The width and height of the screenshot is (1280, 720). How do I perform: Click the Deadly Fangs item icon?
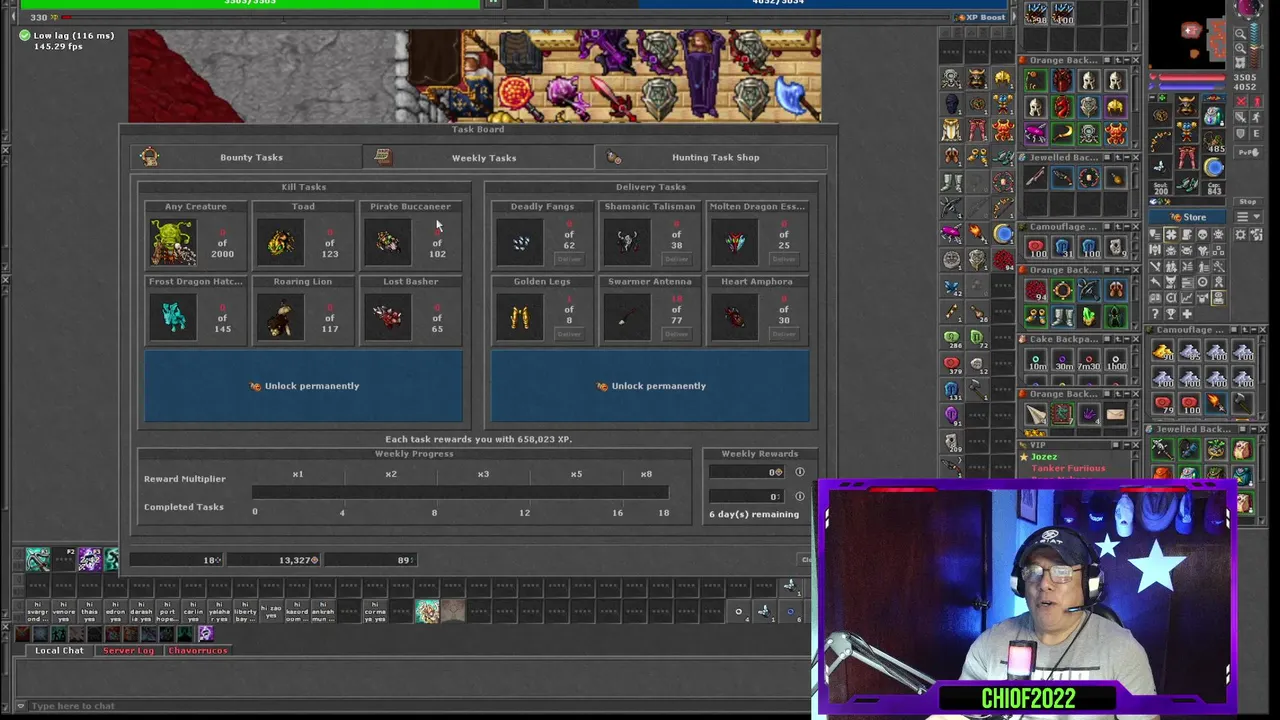pyautogui.click(x=520, y=242)
